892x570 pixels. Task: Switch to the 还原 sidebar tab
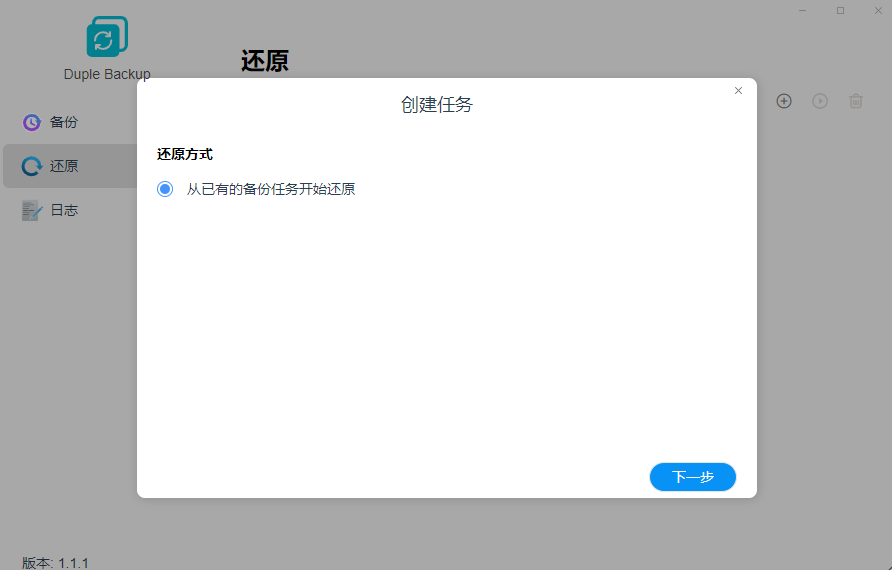coord(64,166)
